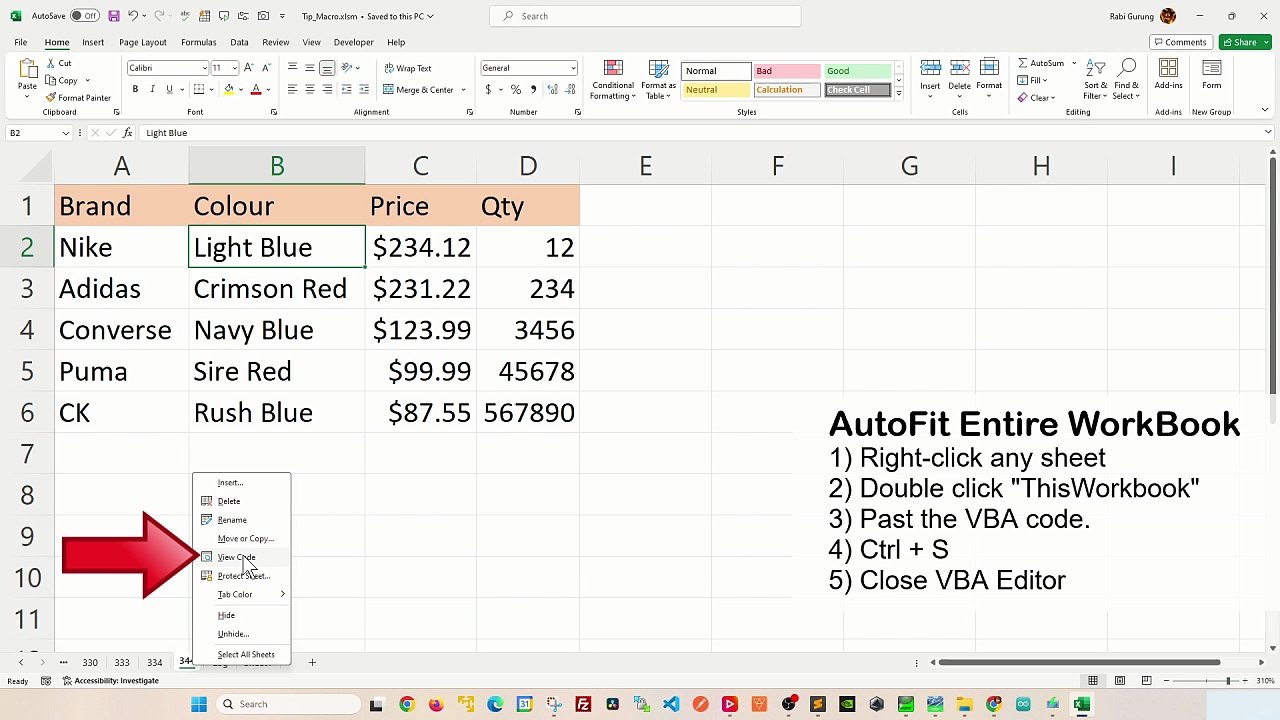Click Decrease Indent icon

pos(346,89)
